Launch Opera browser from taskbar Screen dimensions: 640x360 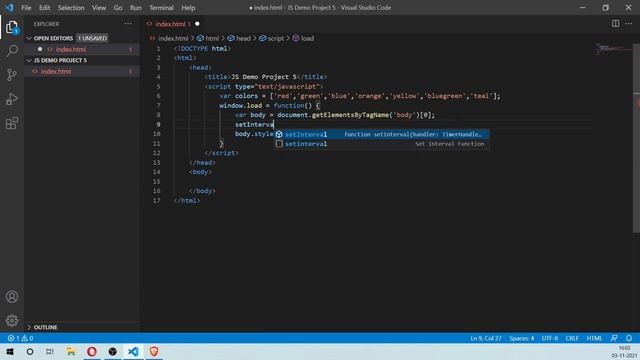[92, 351]
